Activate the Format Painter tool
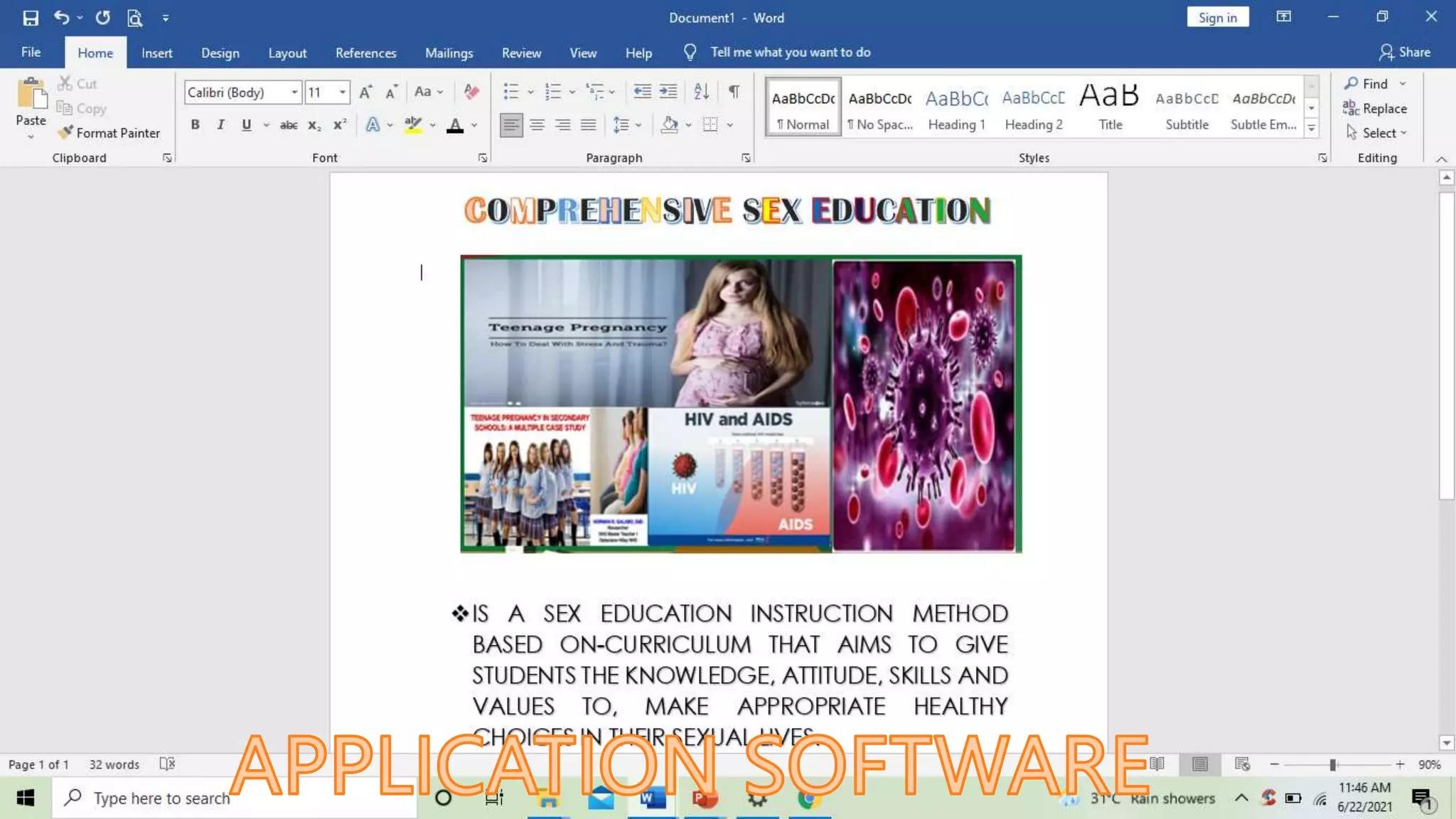Image resolution: width=1456 pixels, height=819 pixels. [x=109, y=133]
